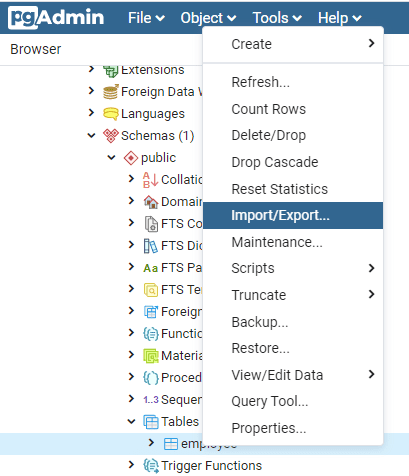Collapse the Tables node

click(x=132, y=421)
